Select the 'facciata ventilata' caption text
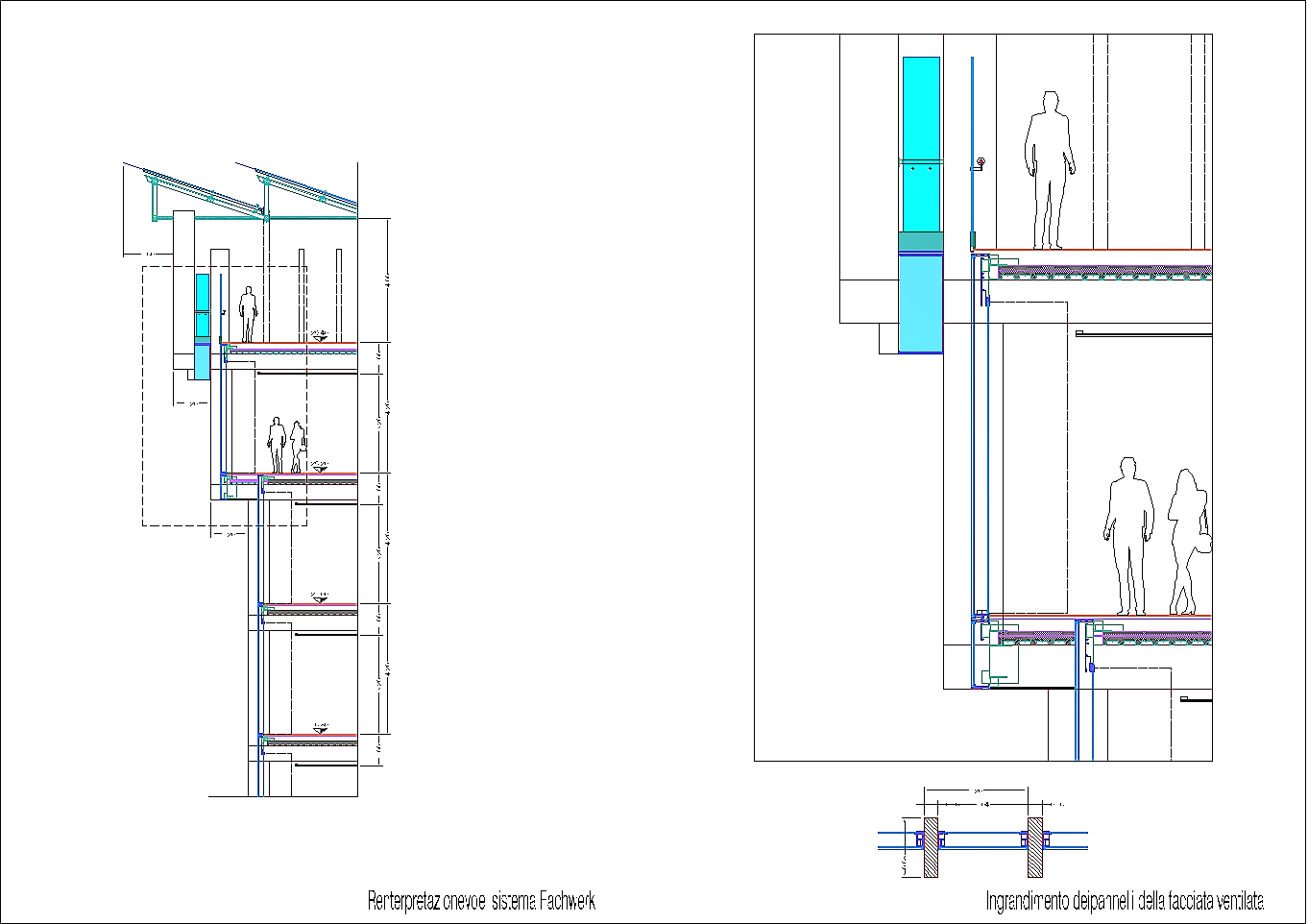 click(1124, 901)
